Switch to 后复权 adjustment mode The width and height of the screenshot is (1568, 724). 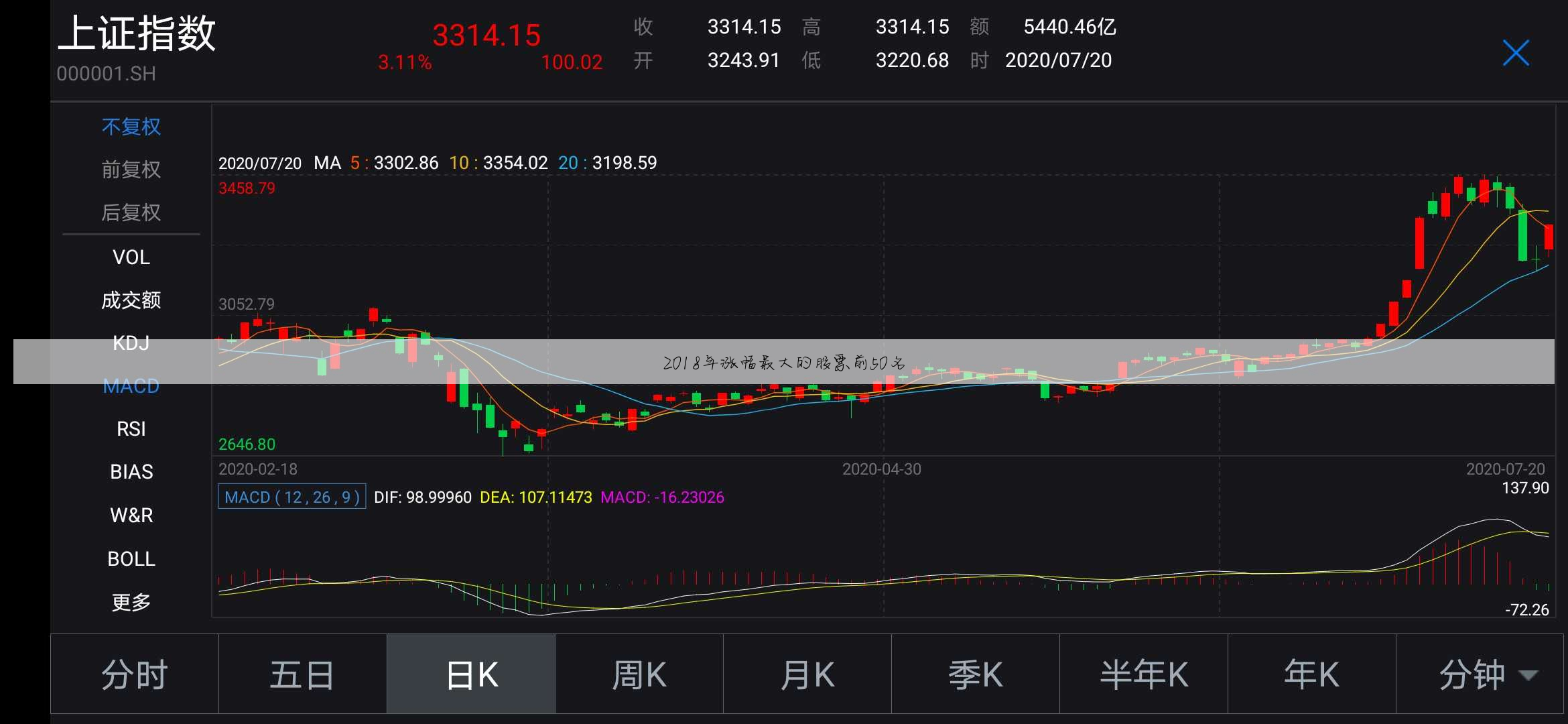tap(131, 213)
